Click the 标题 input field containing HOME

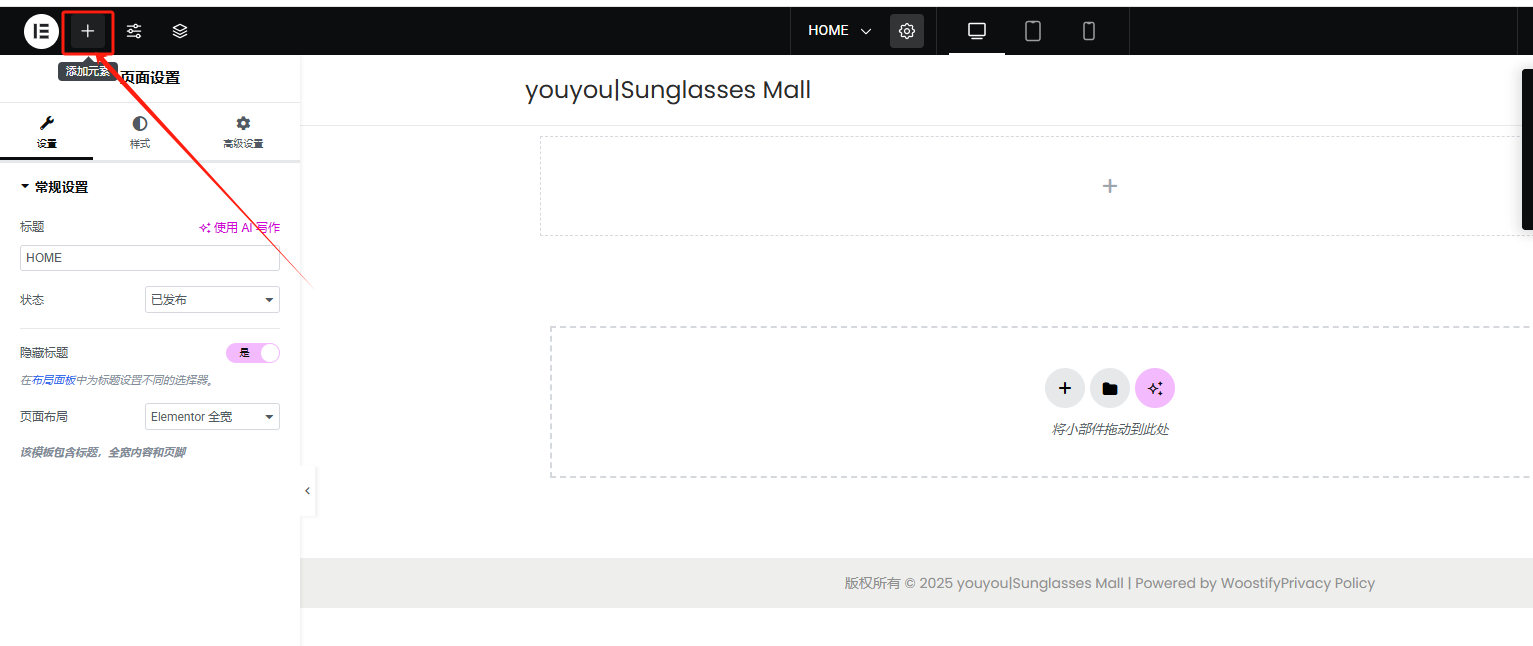(150, 258)
